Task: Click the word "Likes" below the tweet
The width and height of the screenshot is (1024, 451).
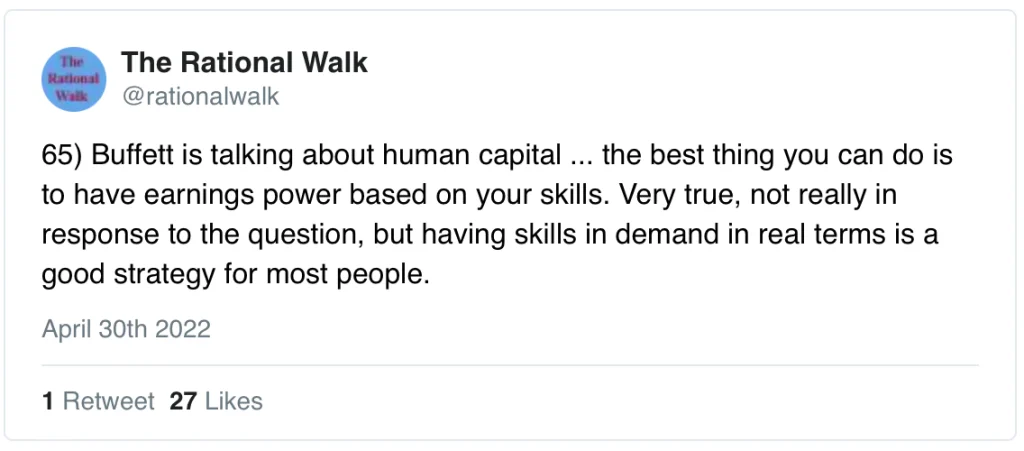Action: pos(233,402)
